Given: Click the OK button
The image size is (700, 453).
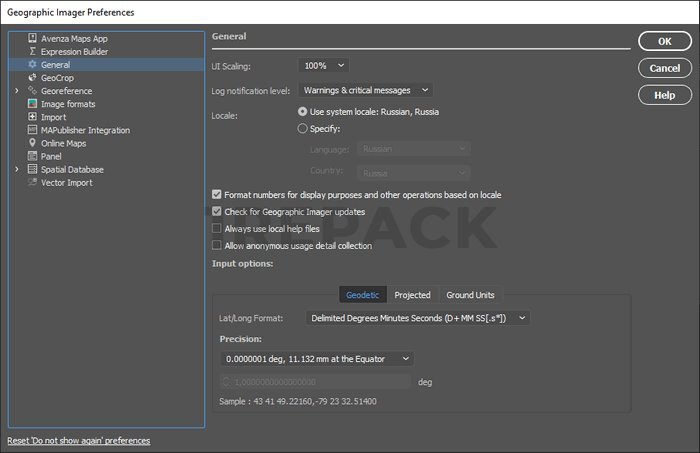Looking at the screenshot, I should click(664, 42).
